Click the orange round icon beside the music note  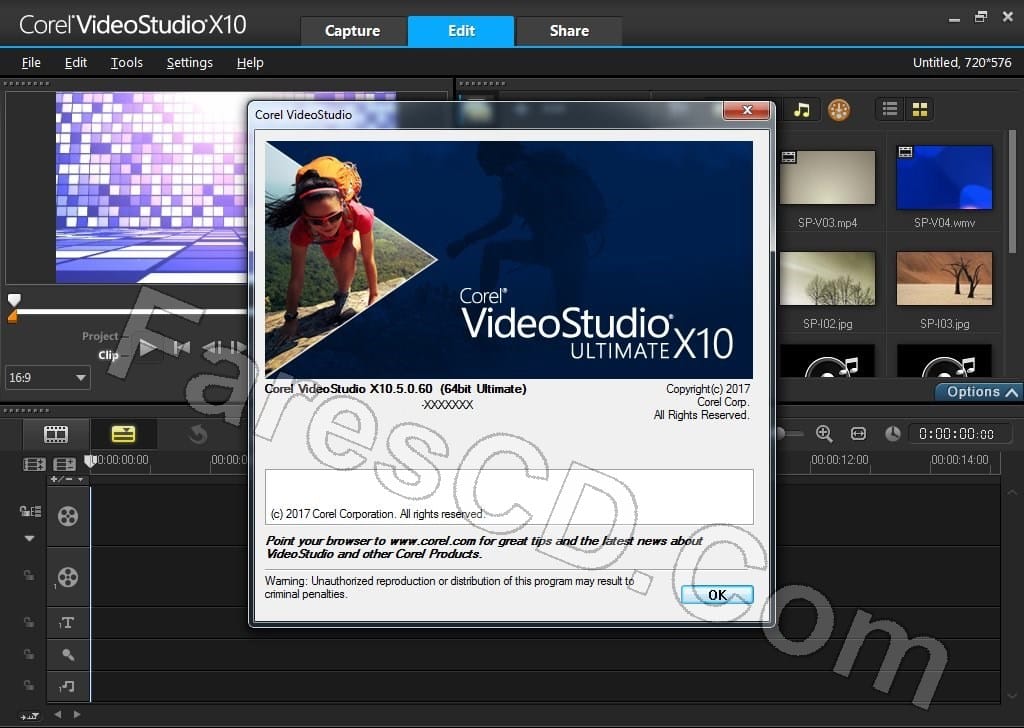[x=839, y=110]
